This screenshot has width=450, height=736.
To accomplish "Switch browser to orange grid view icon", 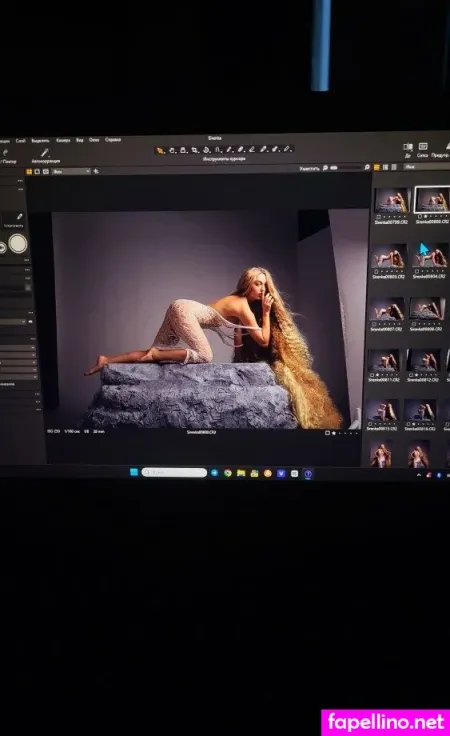I will coord(376,167).
